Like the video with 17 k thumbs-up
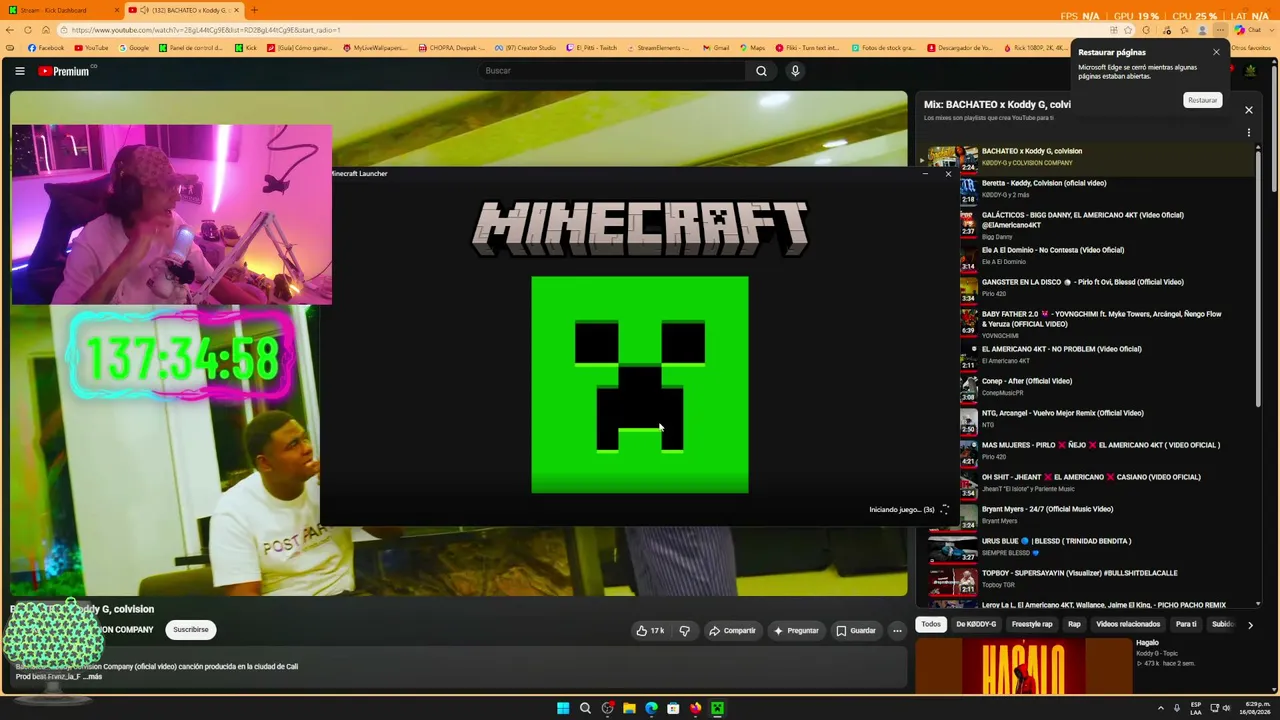Viewport: 1280px width, 720px height. click(650, 630)
